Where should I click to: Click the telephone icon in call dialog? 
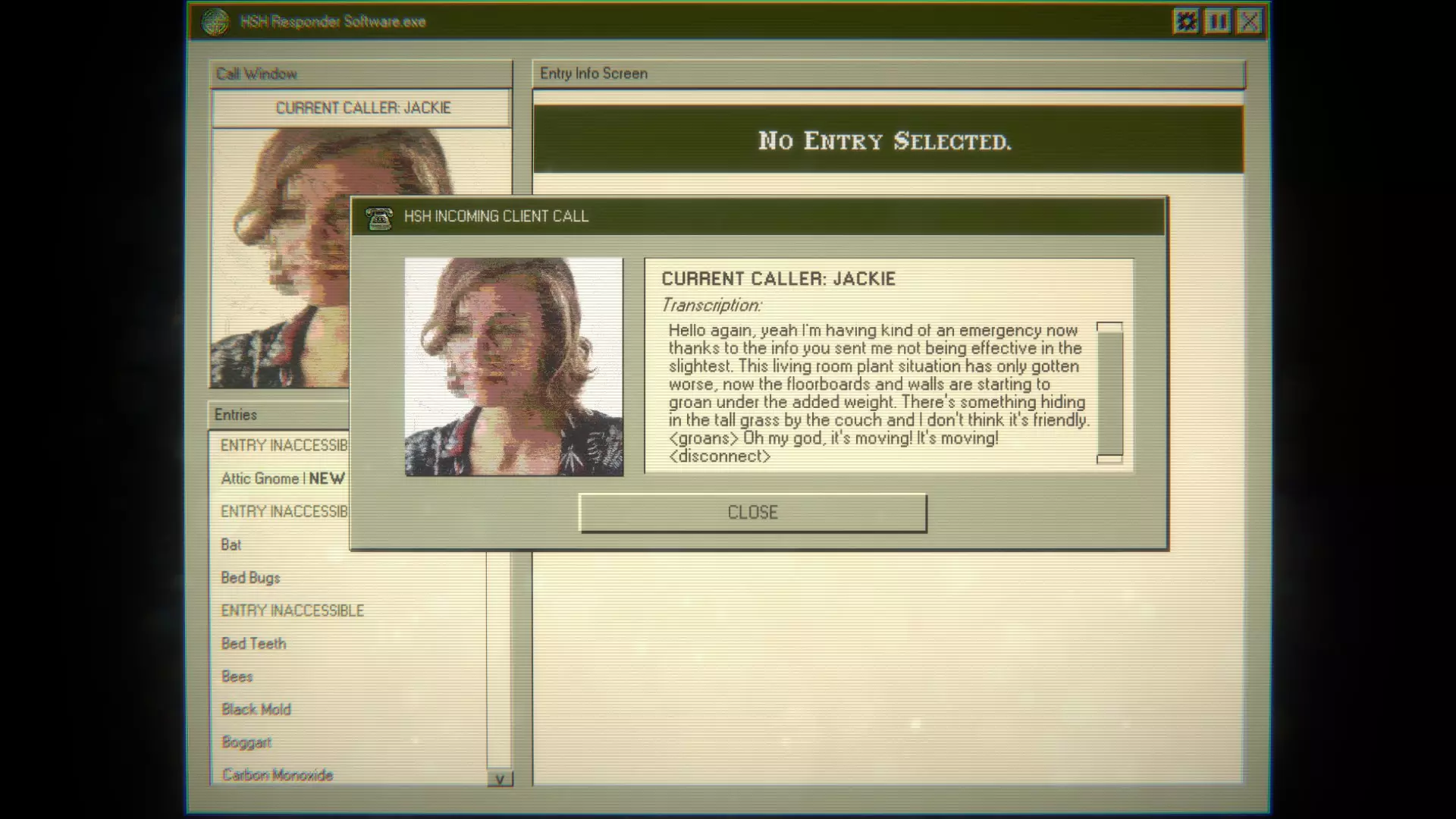pos(379,218)
